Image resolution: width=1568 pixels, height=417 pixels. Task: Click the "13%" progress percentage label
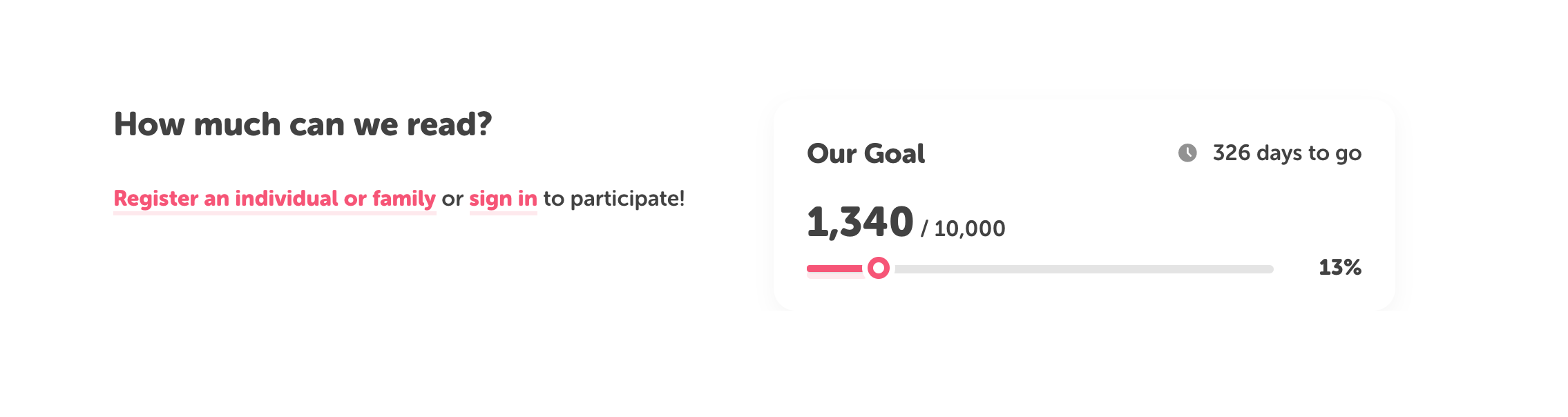coord(1339,267)
